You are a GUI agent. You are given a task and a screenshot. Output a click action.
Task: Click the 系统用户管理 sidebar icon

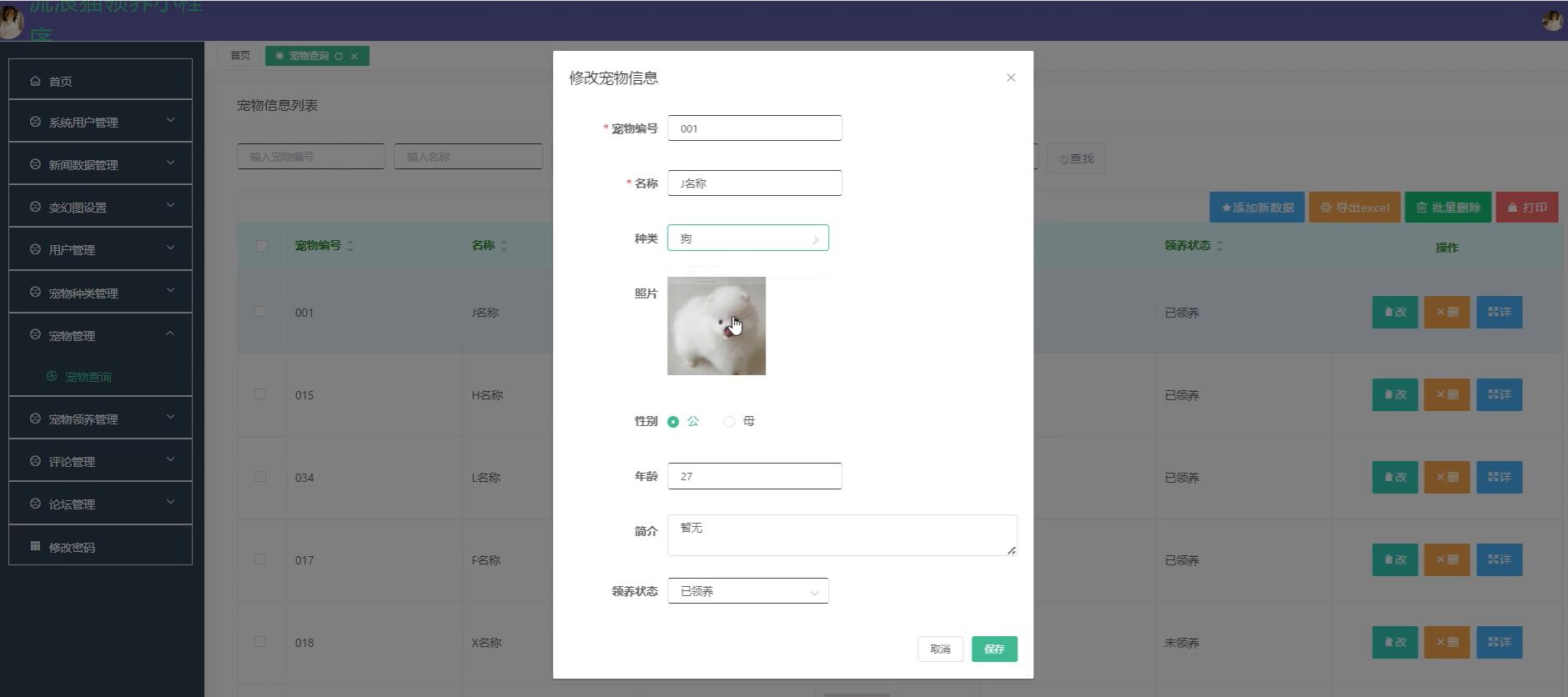tap(35, 122)
